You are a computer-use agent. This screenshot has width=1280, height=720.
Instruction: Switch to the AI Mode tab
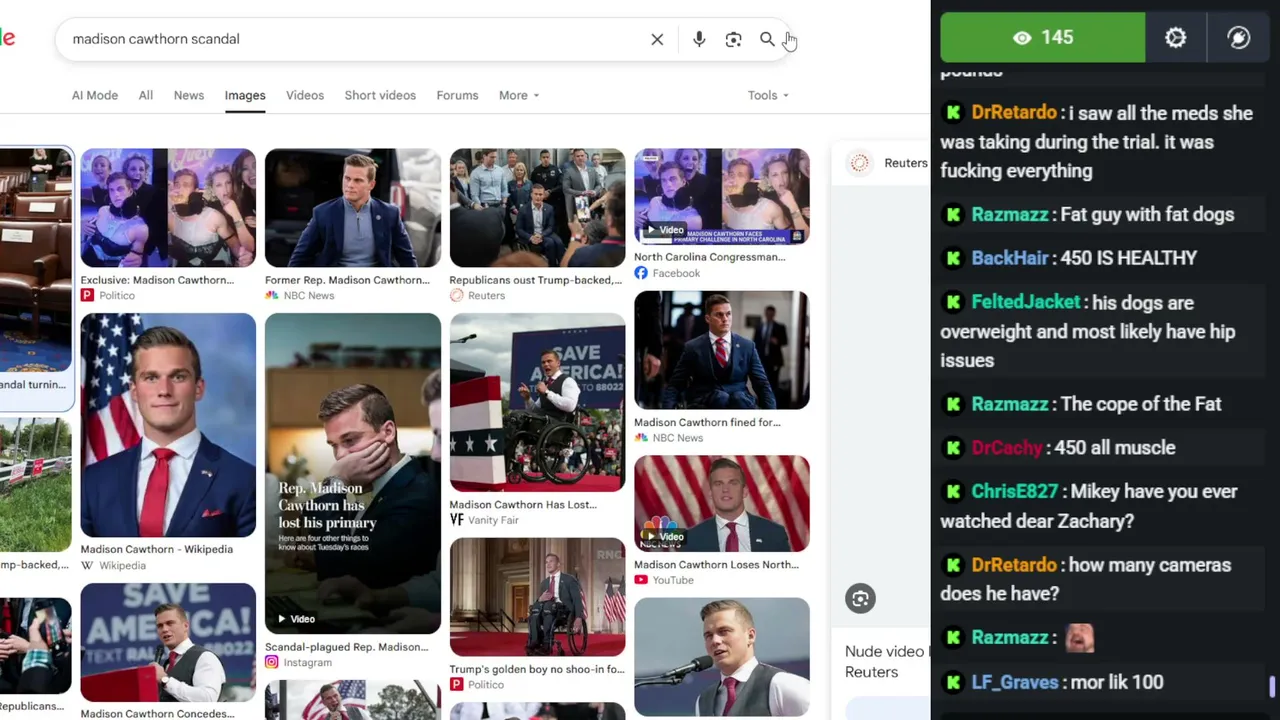click(x=95, y=95)
